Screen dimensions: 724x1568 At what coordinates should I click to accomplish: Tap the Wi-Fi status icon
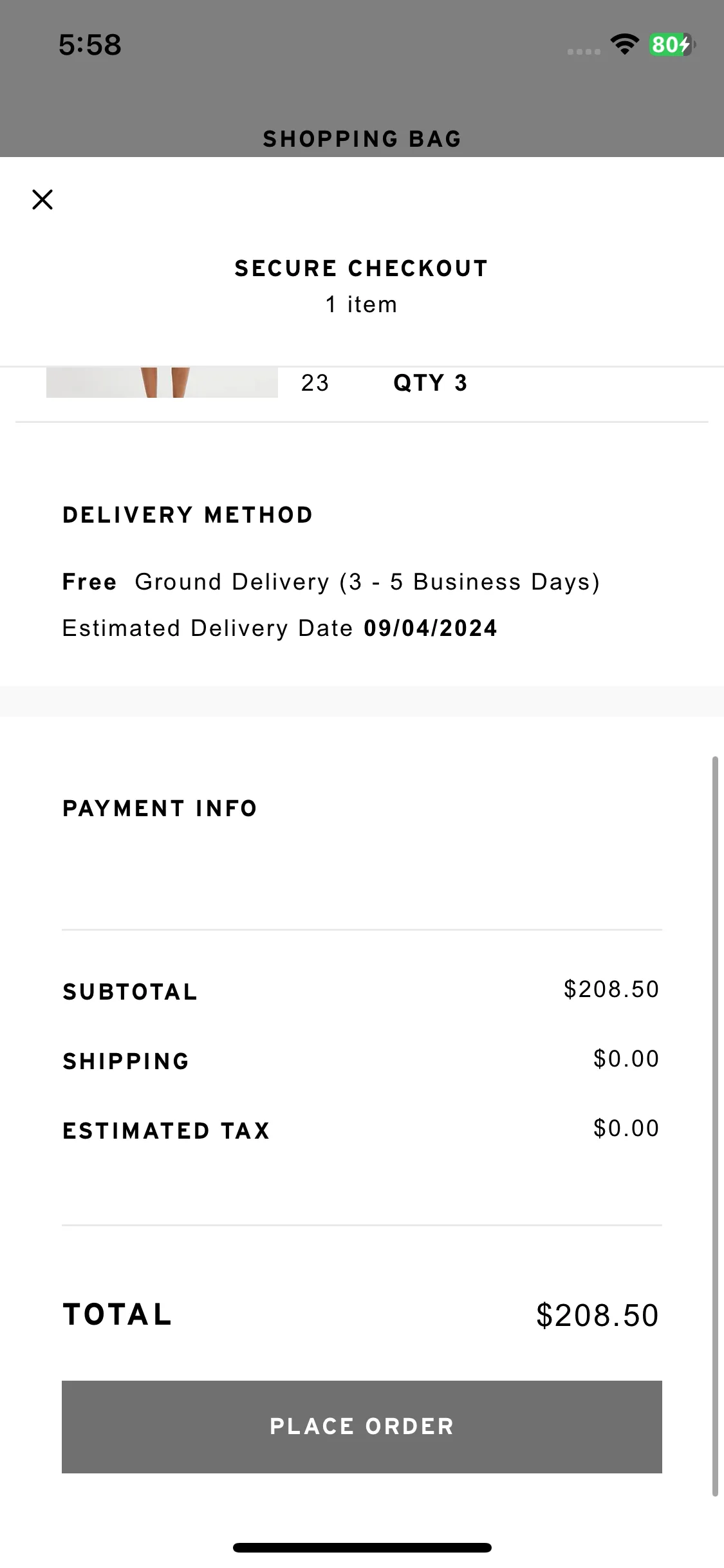click(x=624, y=44)
